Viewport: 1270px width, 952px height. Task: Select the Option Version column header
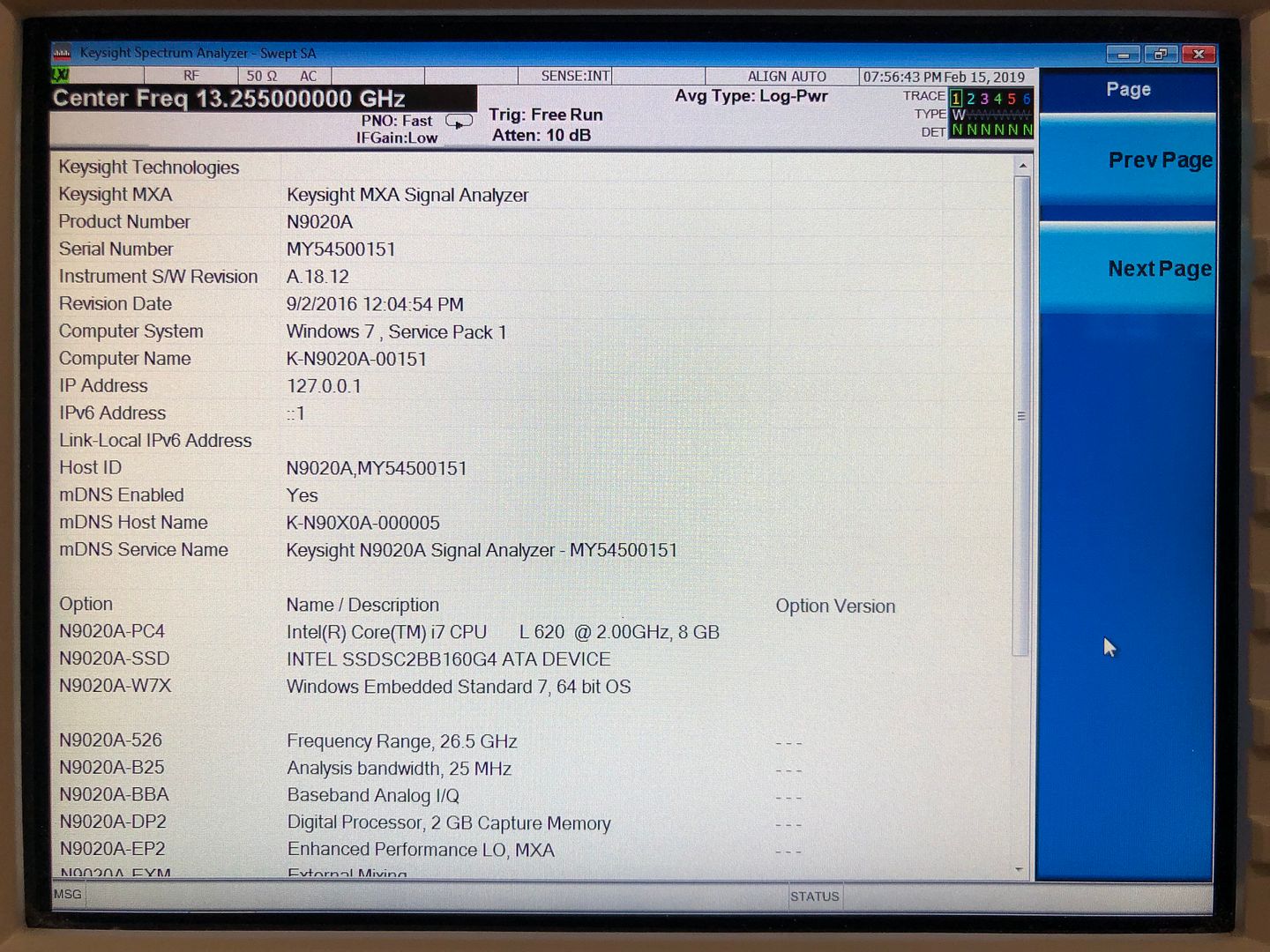(835, 606)
